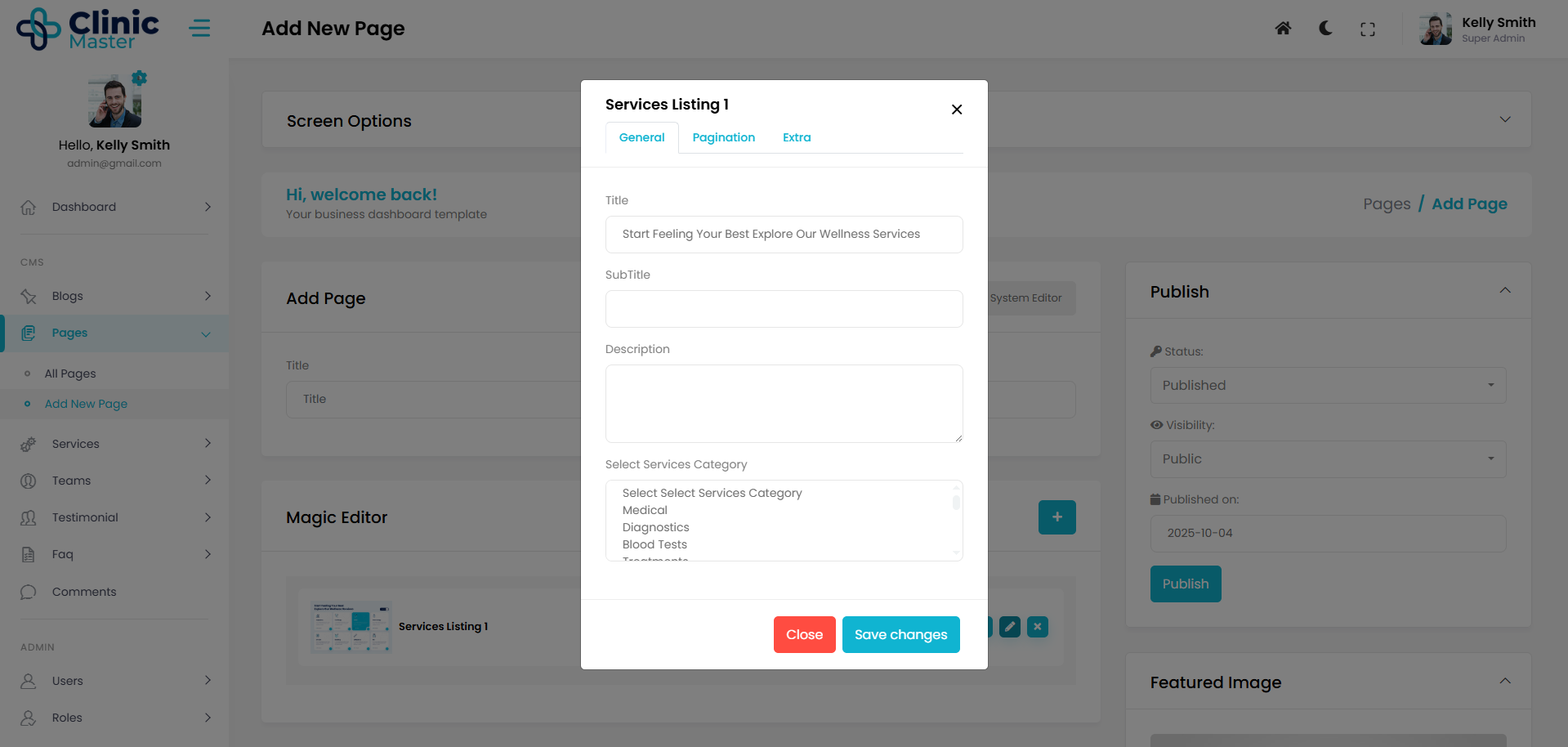The height and width of the screenshot is (747, 1568).
Task: Enter fullscreen with the expand icon
Action: tap(1367, 29)
